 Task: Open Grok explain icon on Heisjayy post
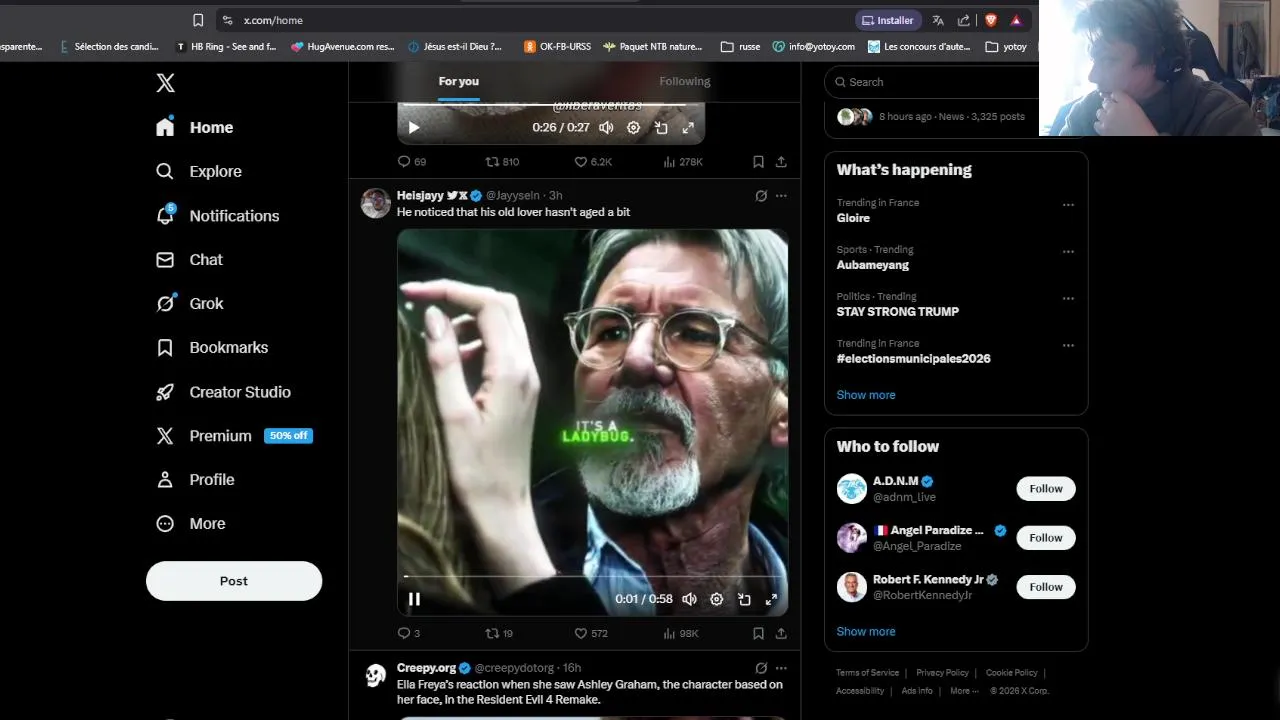click(761, 196)
